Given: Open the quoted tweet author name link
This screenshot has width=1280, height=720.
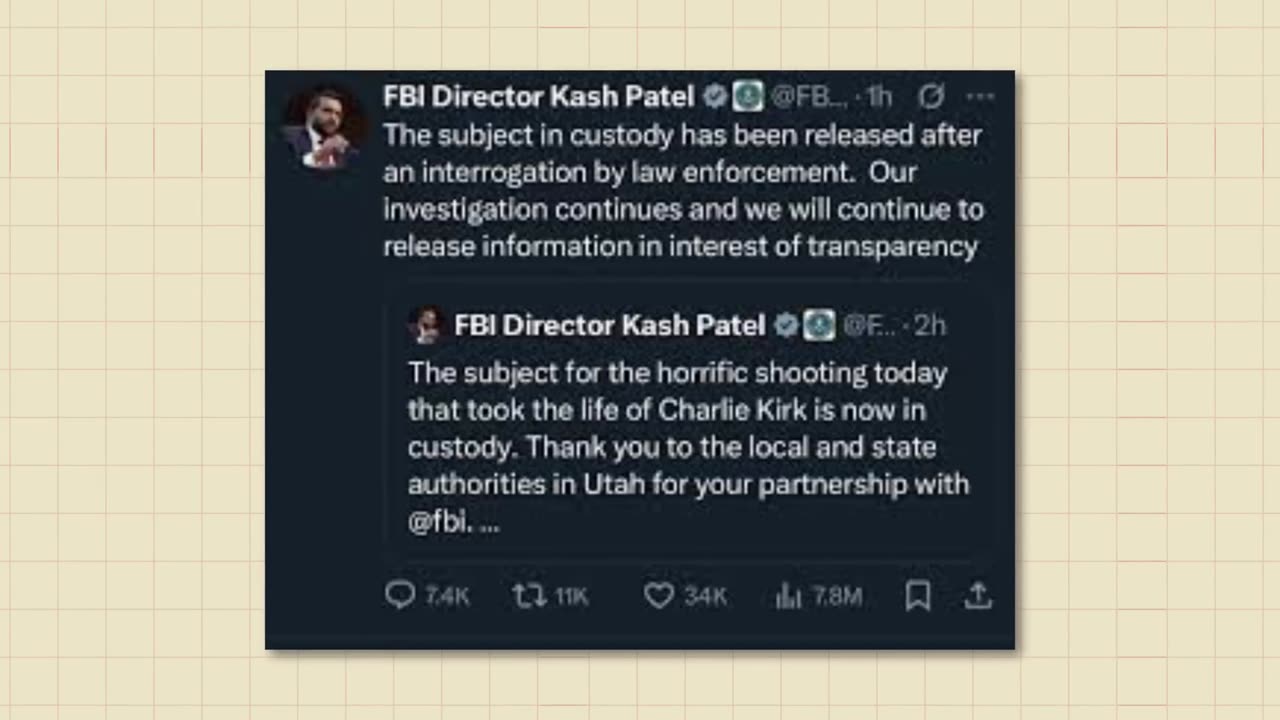Looking at the screenshot, I should tap(609, 325).
